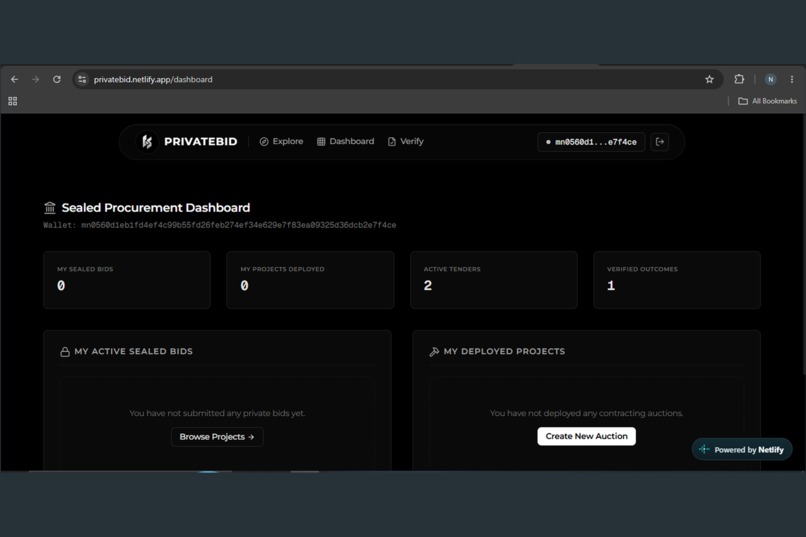Open site information icon in address bar

click(x=82, y=79)
